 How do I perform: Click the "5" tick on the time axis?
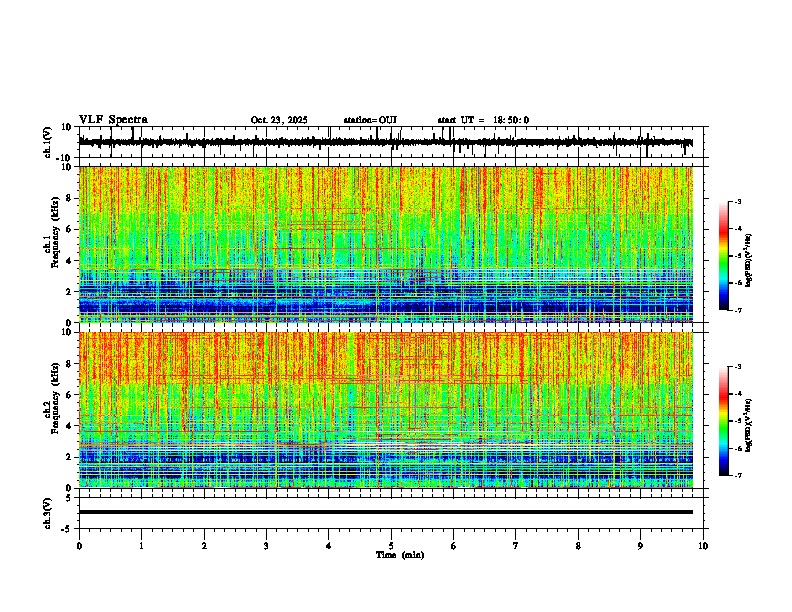pos(391,546)
